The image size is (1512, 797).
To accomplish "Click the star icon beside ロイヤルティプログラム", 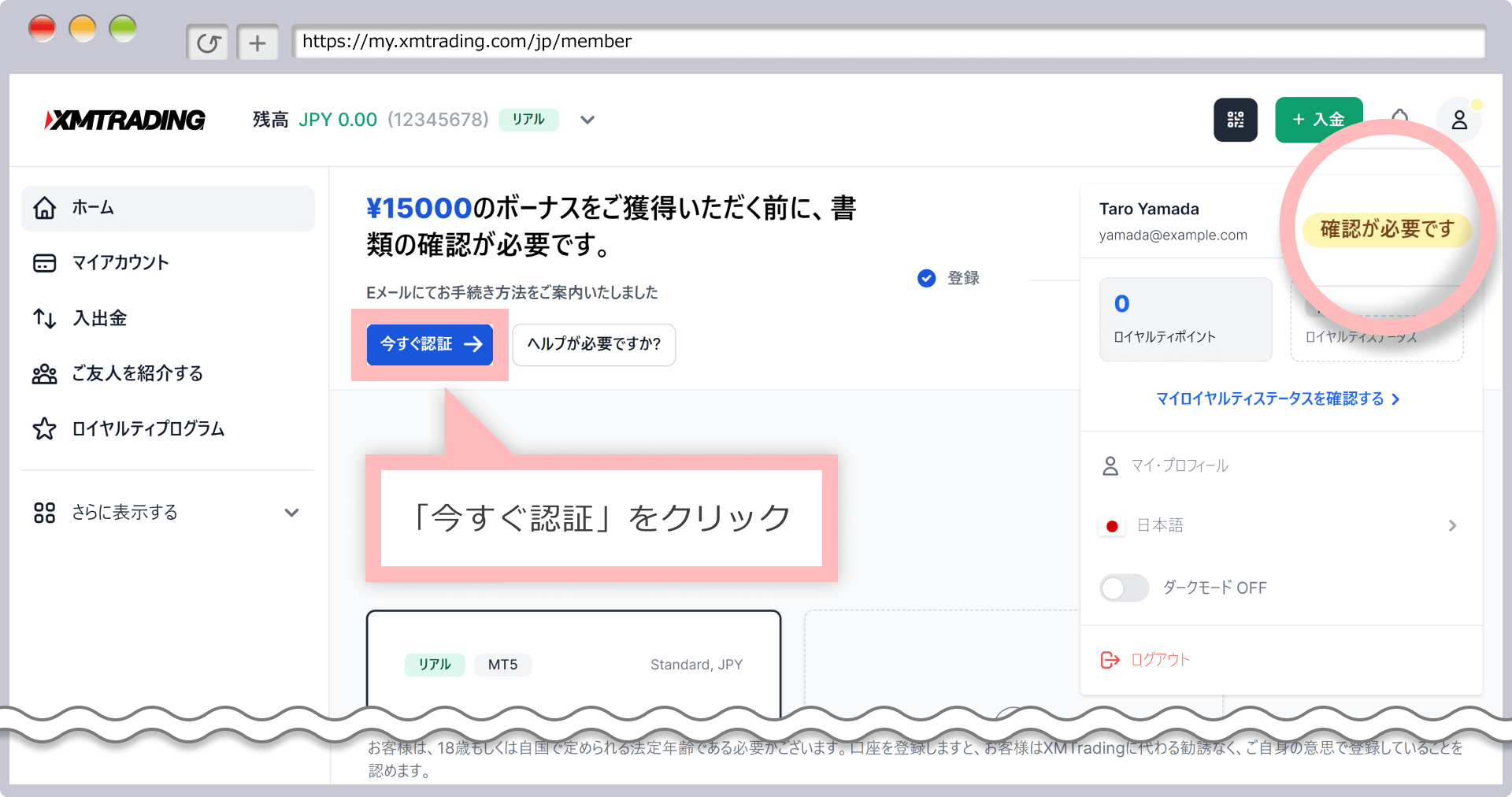I will (x=44, y=428).
